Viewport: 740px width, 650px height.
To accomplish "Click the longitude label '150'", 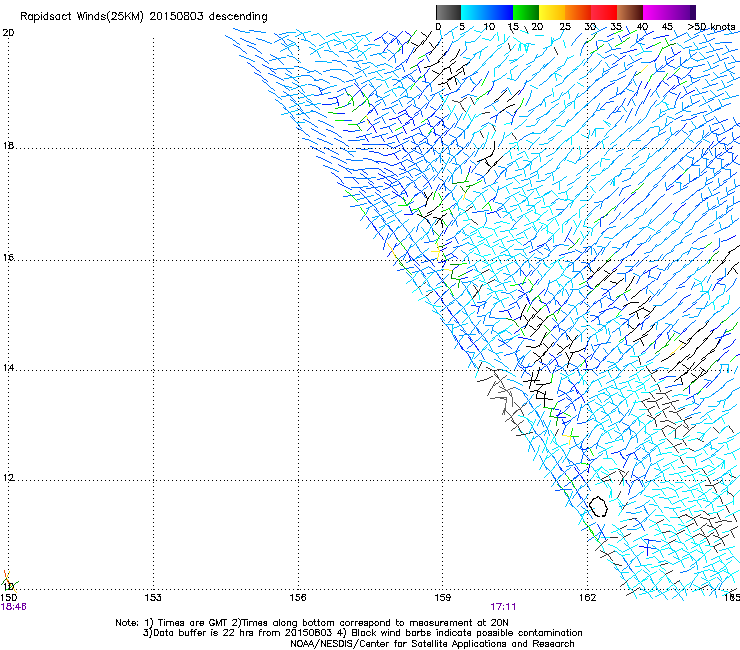I will (9, 598).
